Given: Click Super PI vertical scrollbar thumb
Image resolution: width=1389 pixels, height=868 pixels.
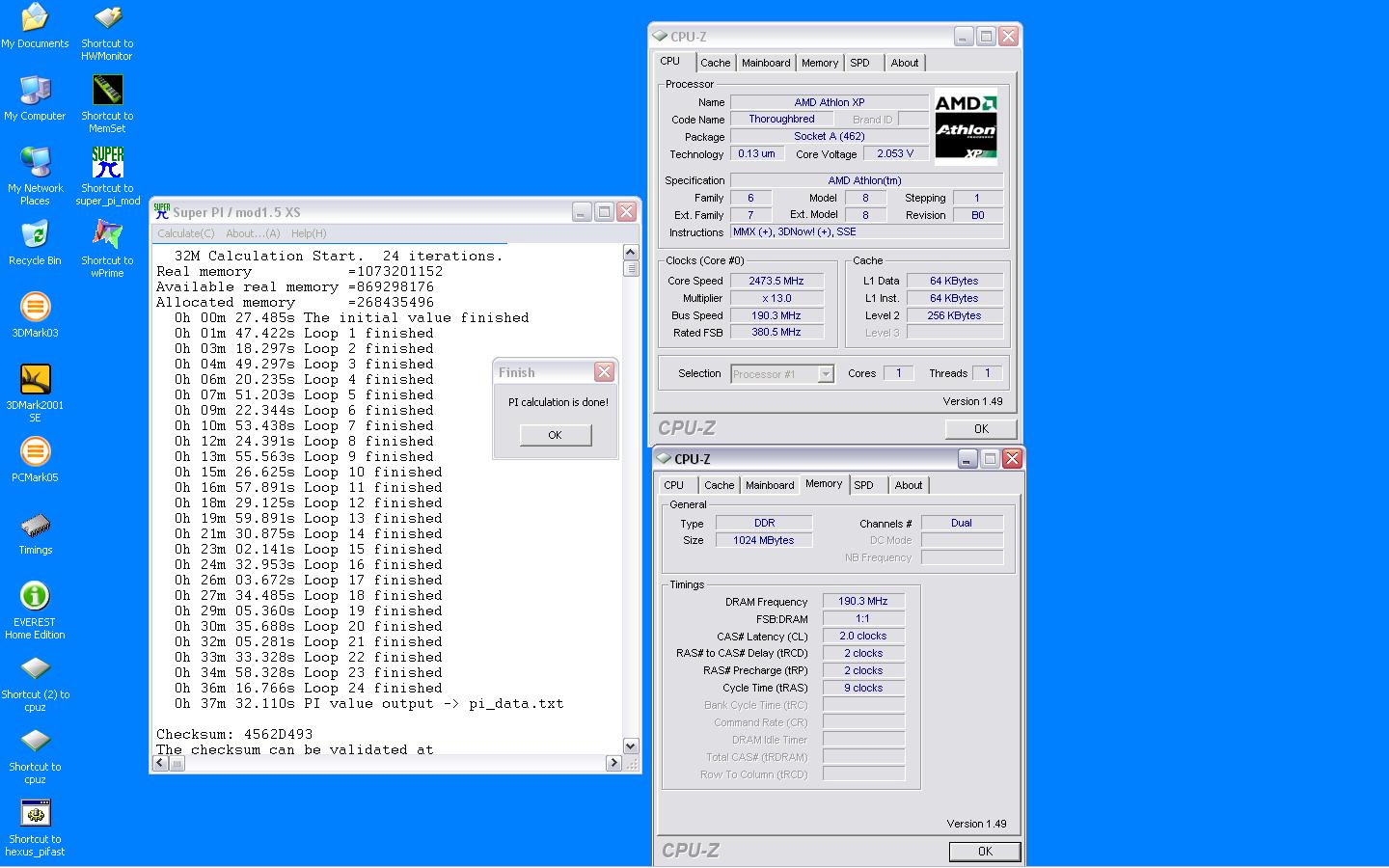Looking at the screenshot, I should [631, 268].
